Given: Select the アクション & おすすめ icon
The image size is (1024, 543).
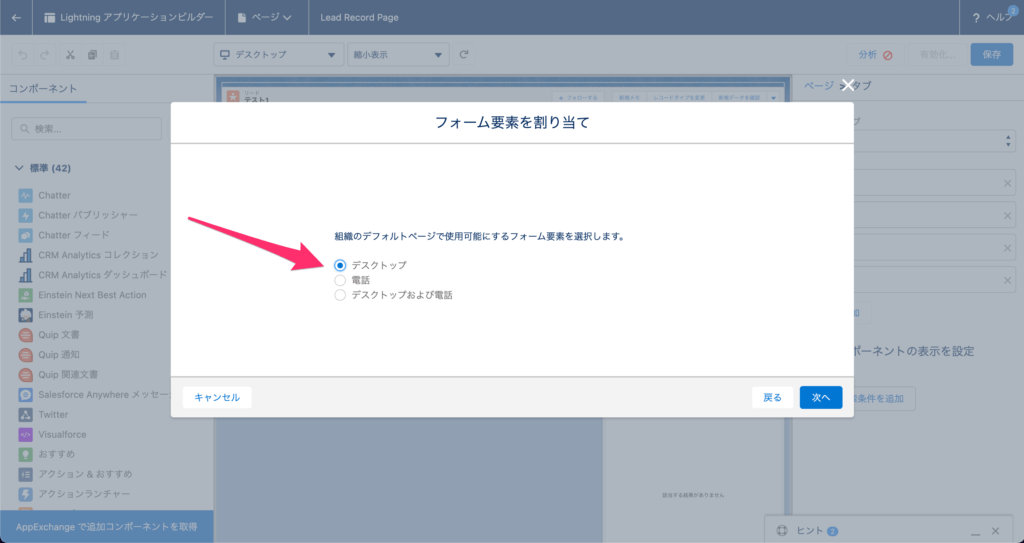Looking at the screenshot, I should [25, 474].
